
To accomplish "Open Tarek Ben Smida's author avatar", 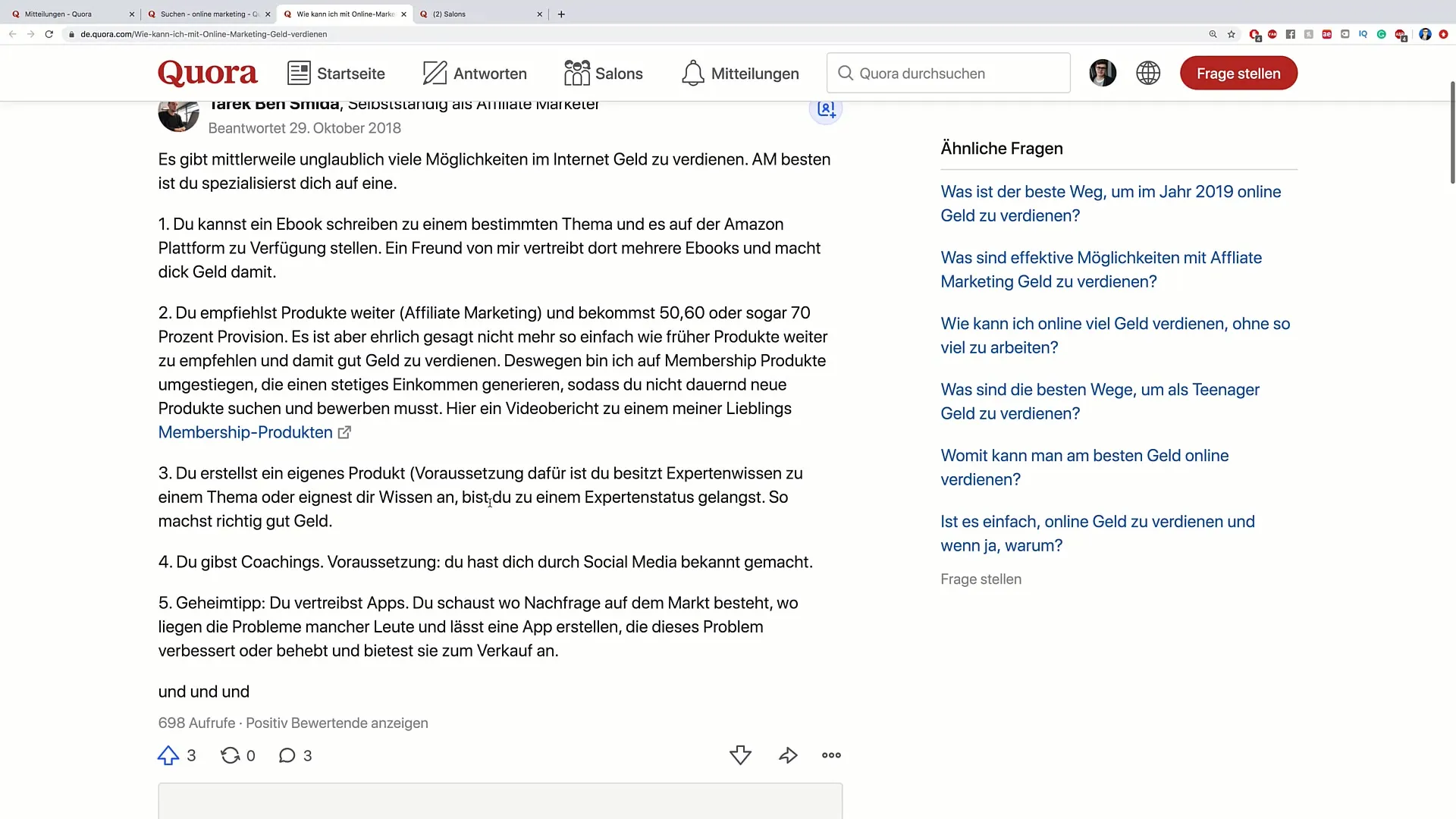I will (x=178, y=114).
